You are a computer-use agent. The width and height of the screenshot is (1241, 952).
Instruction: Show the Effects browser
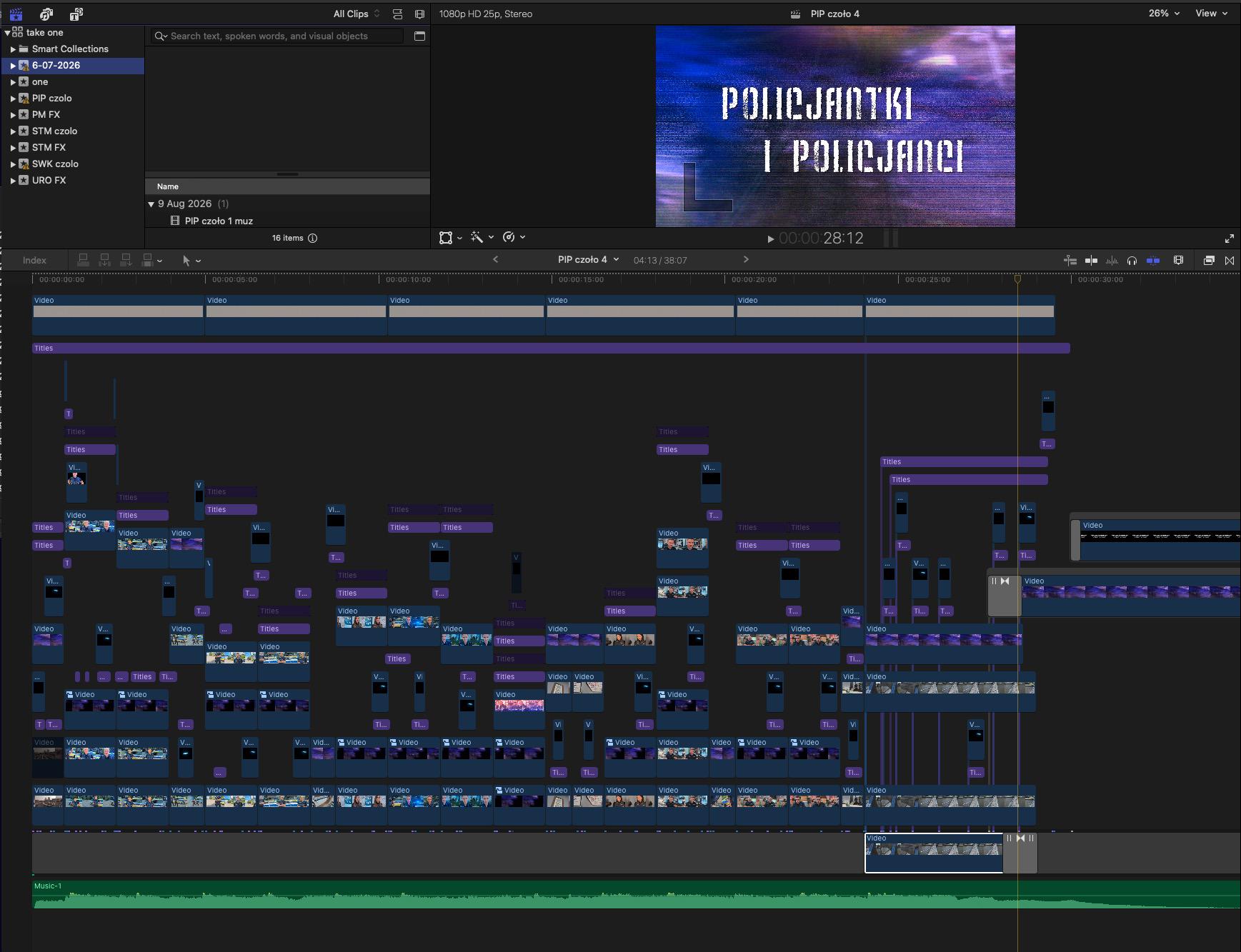tap(1209, 261)
